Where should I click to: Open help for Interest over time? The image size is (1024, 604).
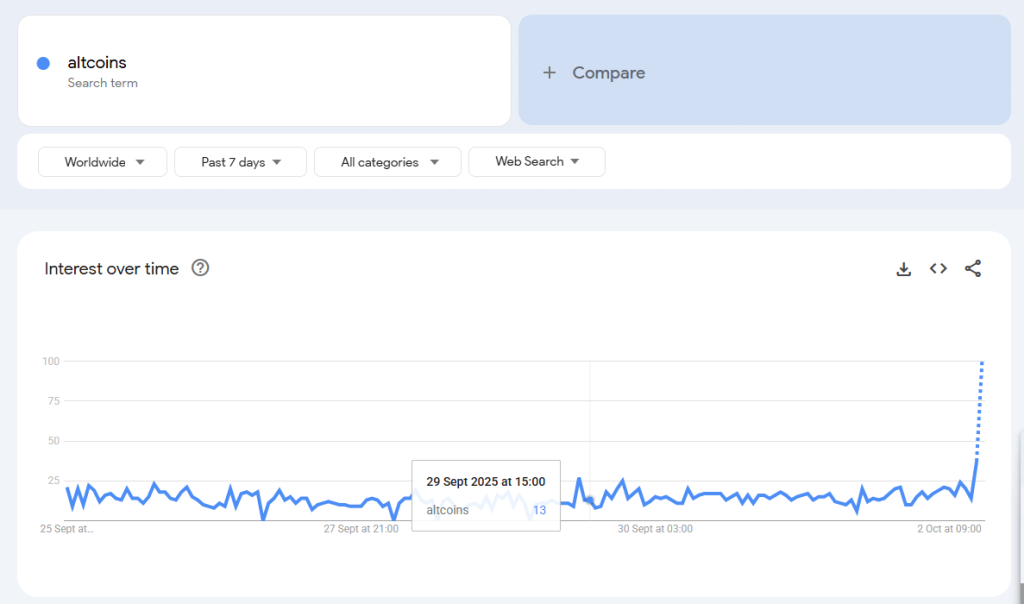200,268
